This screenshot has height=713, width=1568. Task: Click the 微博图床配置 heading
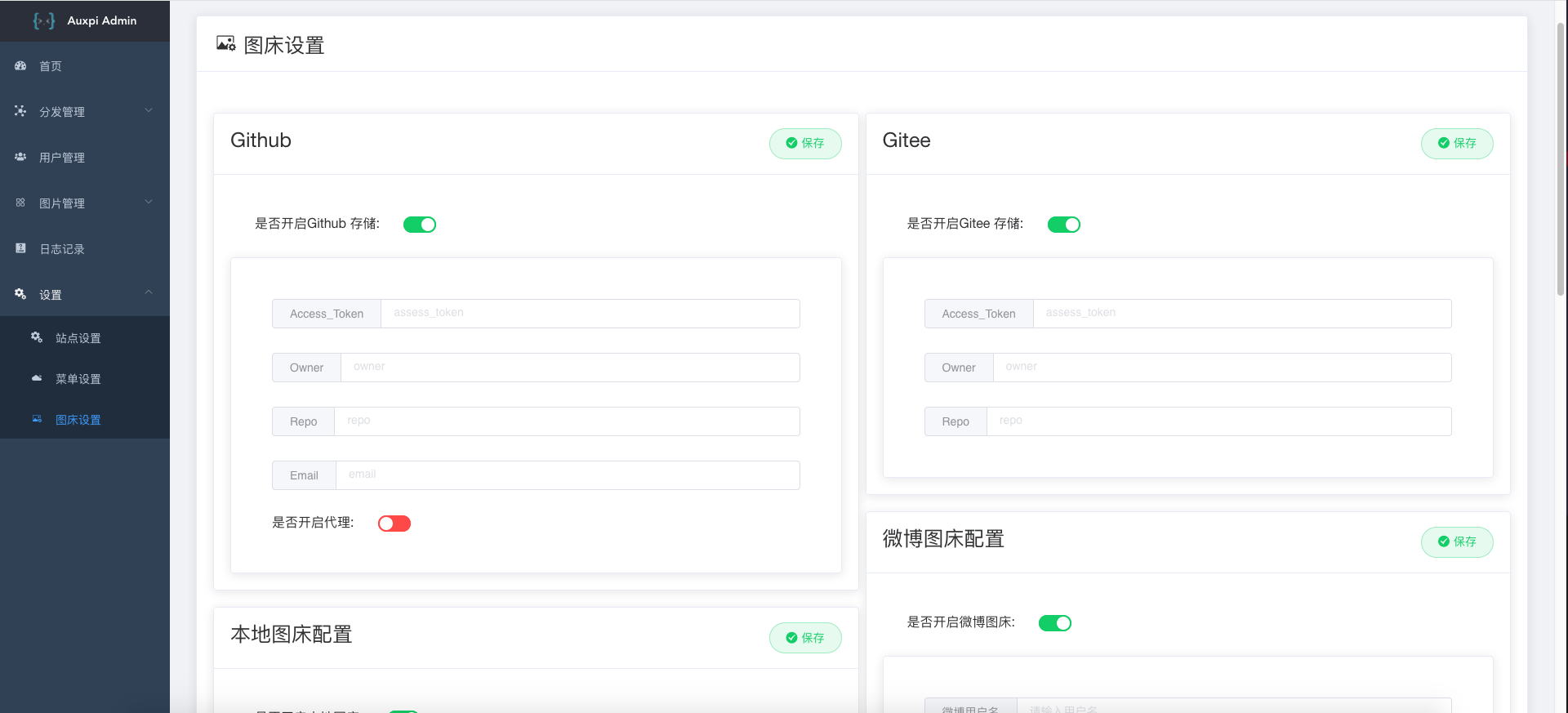pos(943,539)
